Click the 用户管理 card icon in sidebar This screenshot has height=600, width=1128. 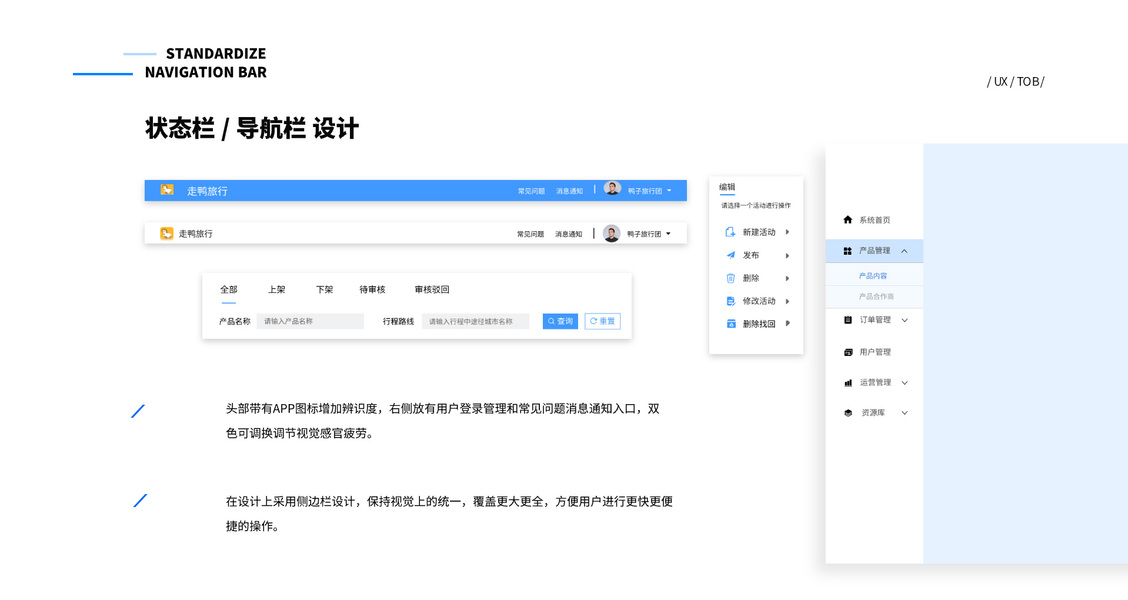(847, 352)
